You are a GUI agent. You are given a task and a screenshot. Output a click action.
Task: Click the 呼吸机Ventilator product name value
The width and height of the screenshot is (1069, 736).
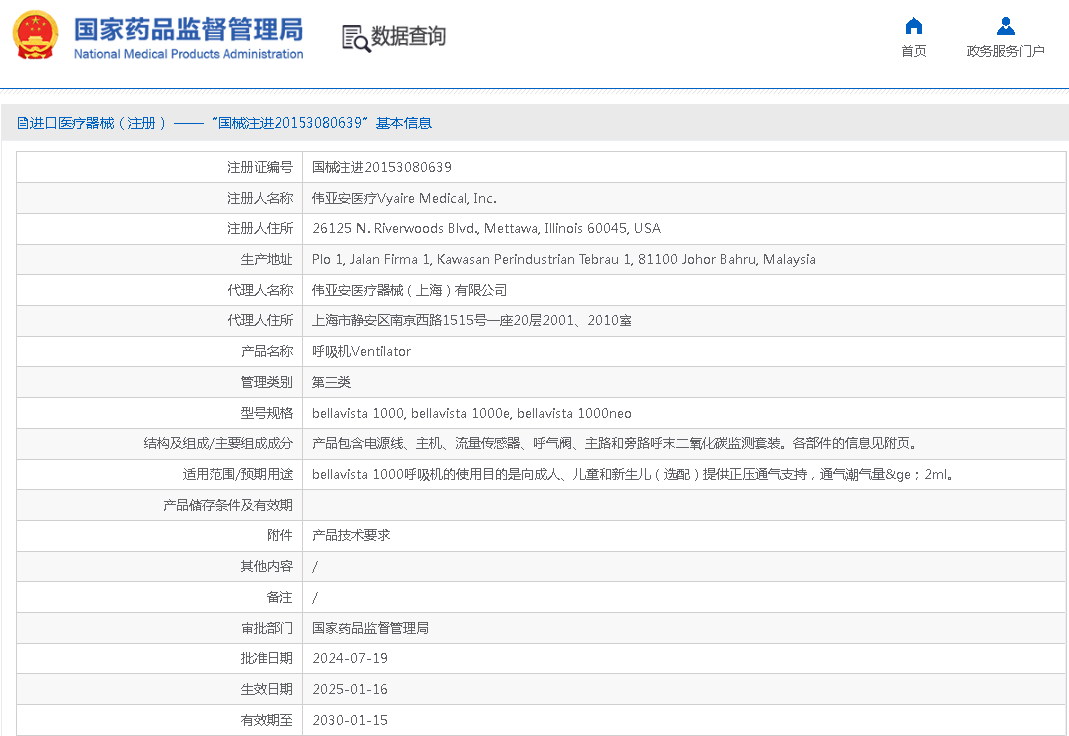[x=361, y=351]
